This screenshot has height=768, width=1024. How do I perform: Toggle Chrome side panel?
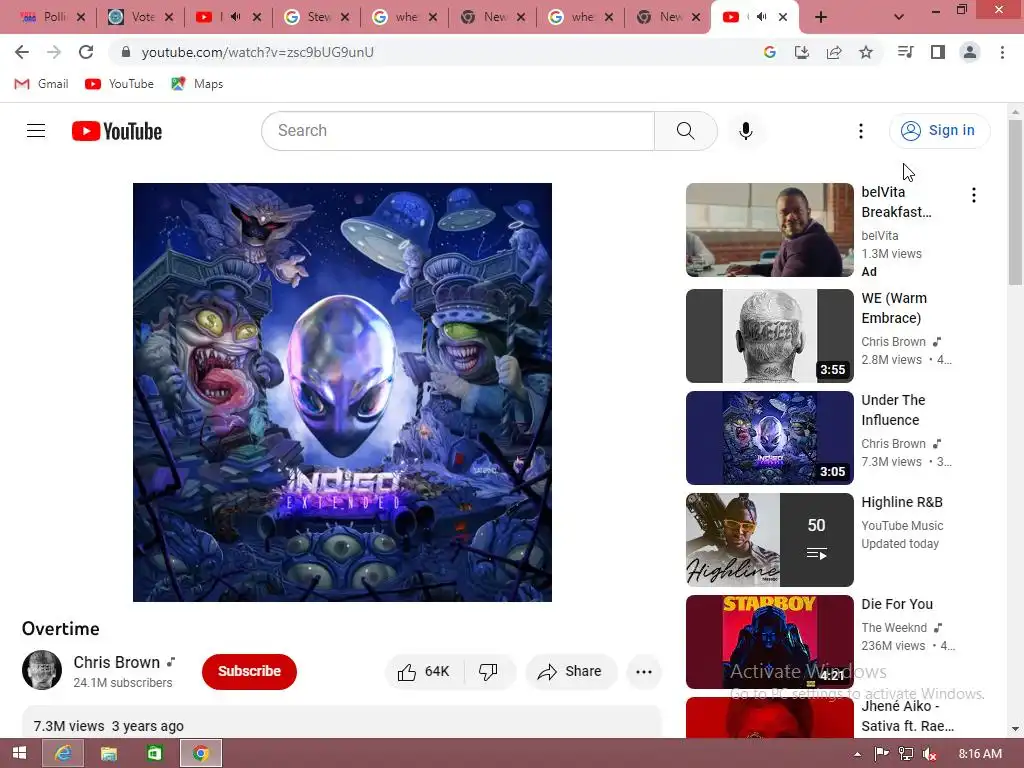(938, 52)
